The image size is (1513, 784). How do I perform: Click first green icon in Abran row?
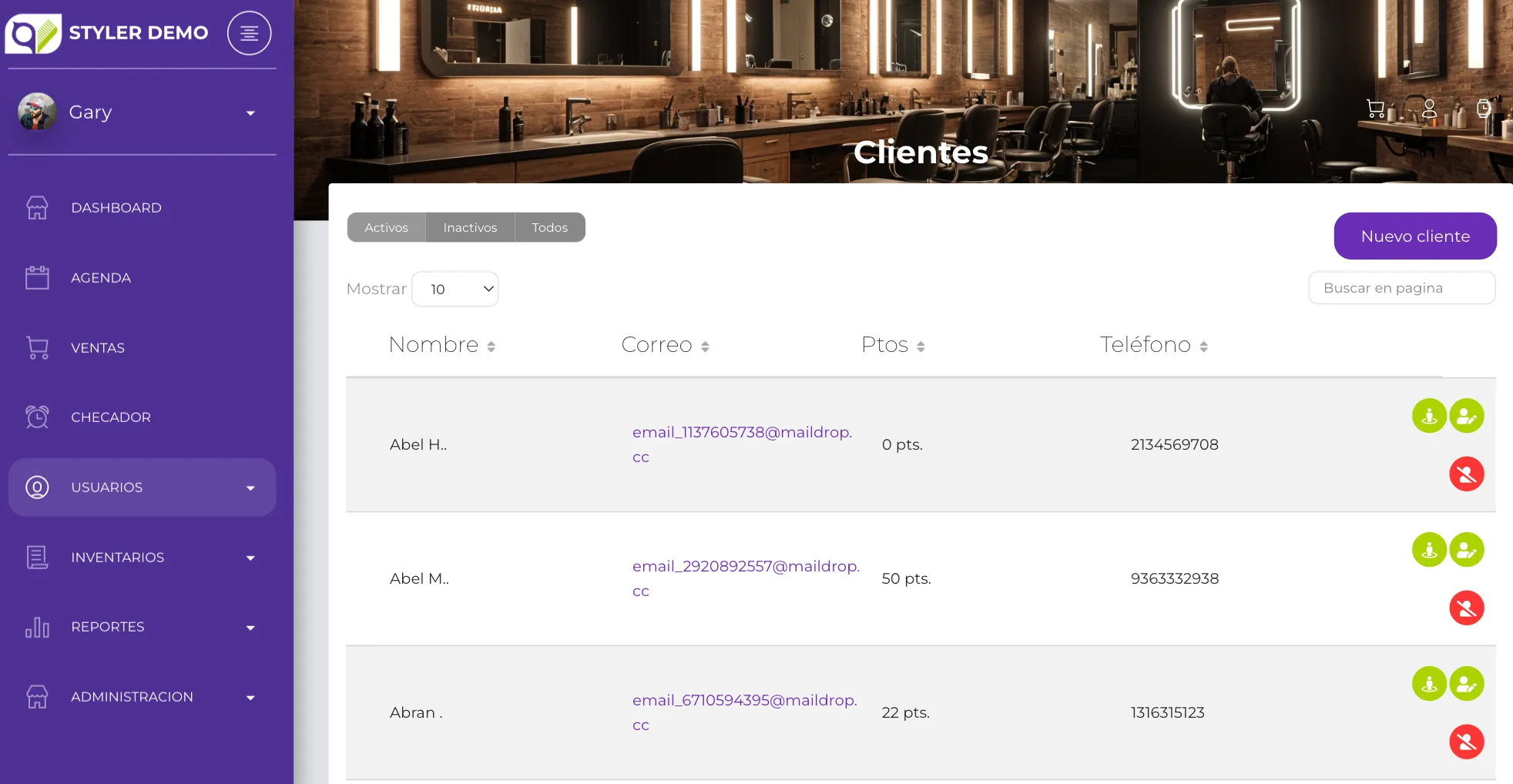[x=1428, y=683]
